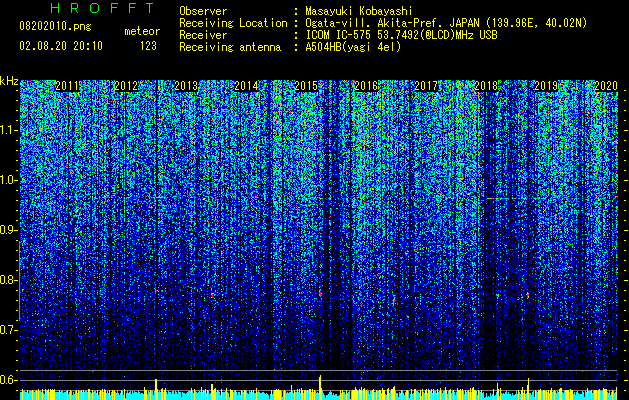Click the 1.0 kHz axis label
The height and width of the screenshot is (400, 629).
click(x=9, y=180)
